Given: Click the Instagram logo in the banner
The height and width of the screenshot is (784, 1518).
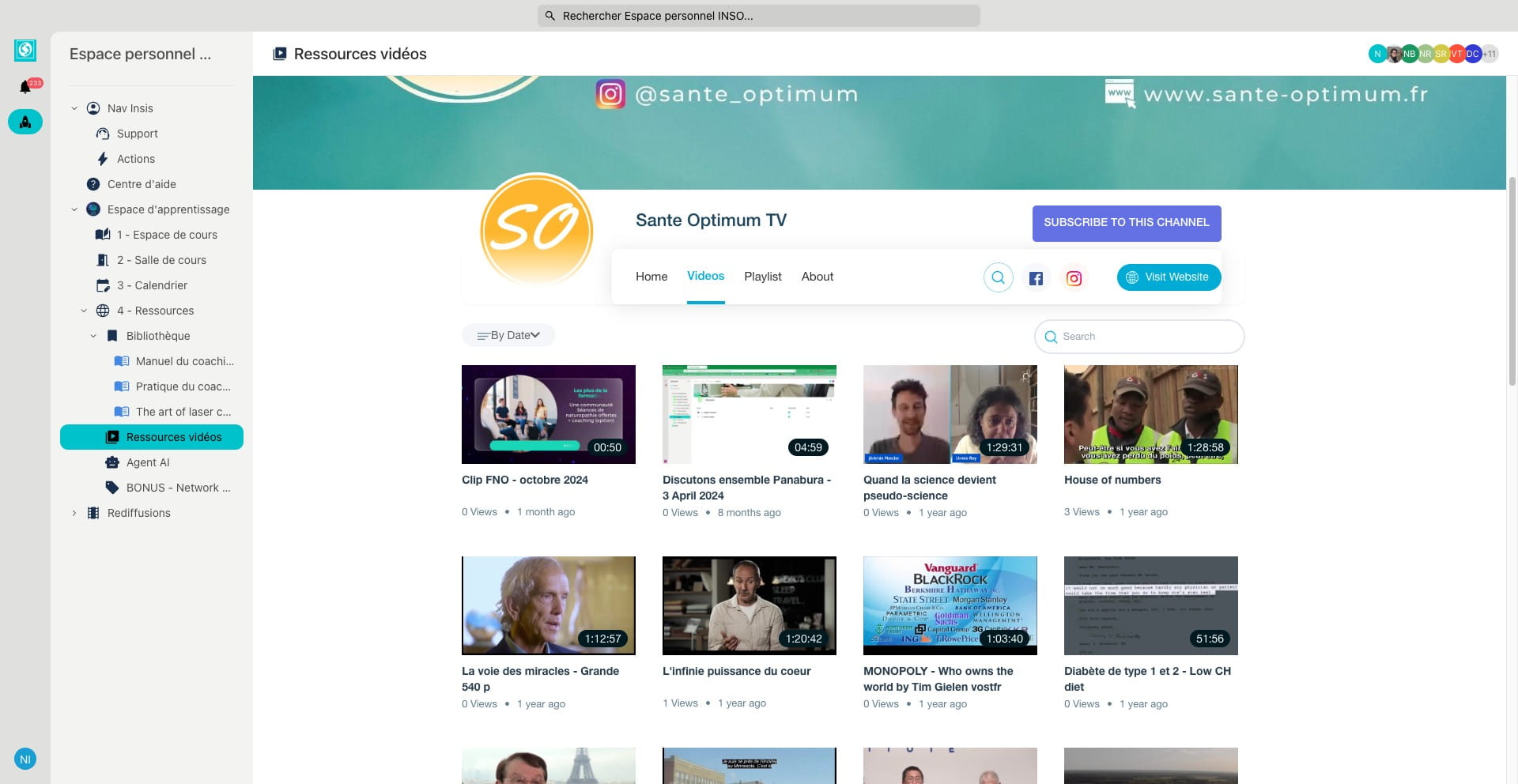Looking at the screenshot, I should 610,94.
